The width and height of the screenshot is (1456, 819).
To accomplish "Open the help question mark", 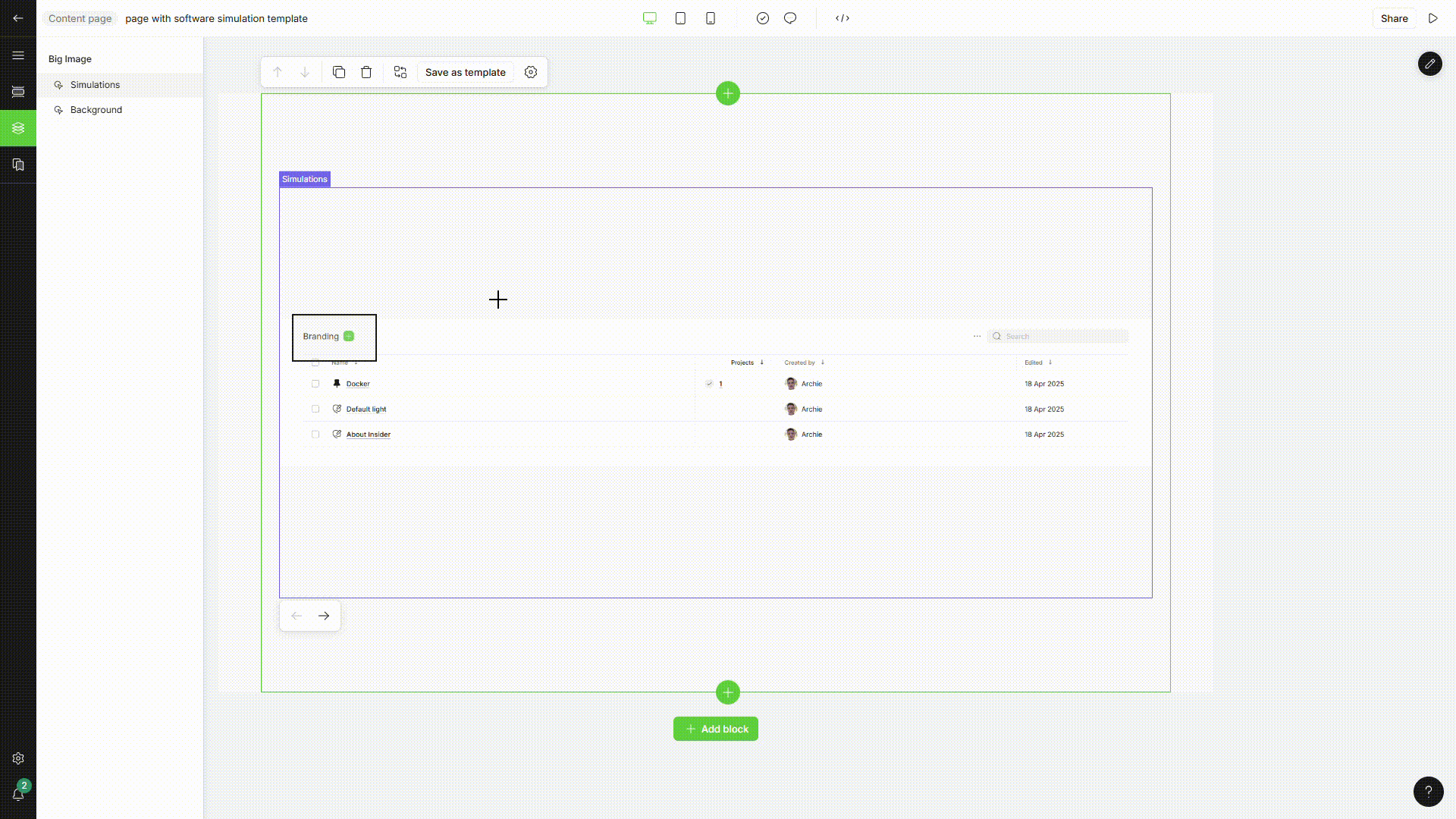I will point(1428,791).
